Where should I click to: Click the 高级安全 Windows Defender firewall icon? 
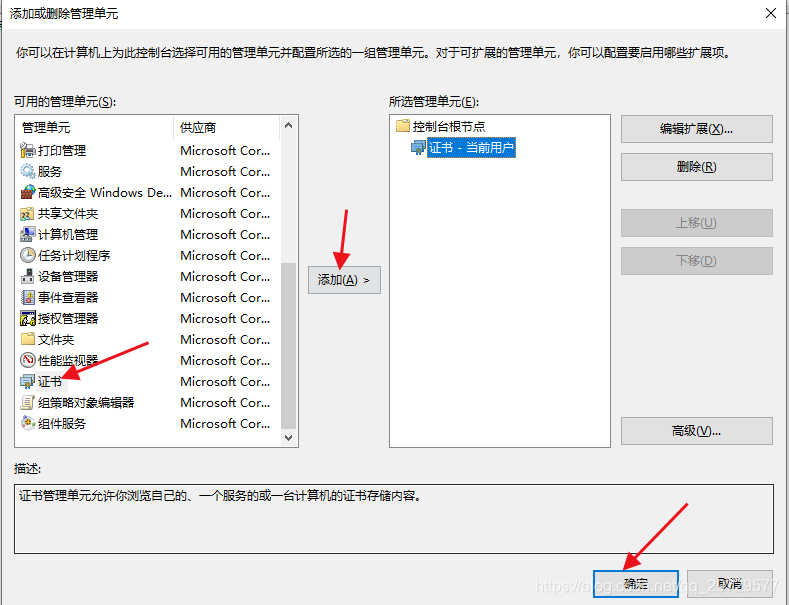coord(27,192)
